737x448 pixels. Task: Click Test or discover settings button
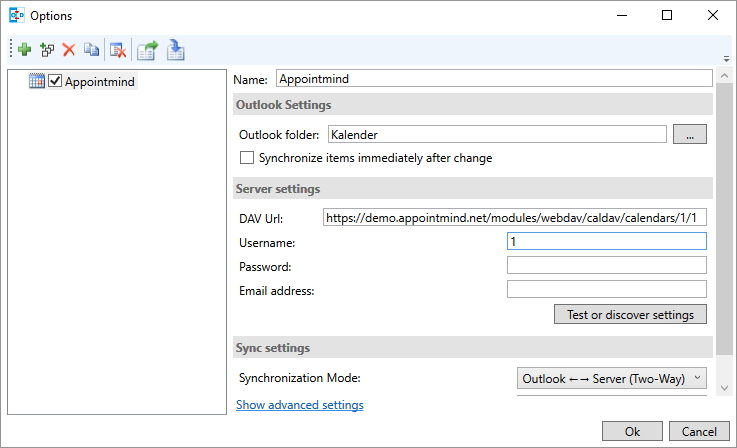pyautogui.click(x=630, y=314)
